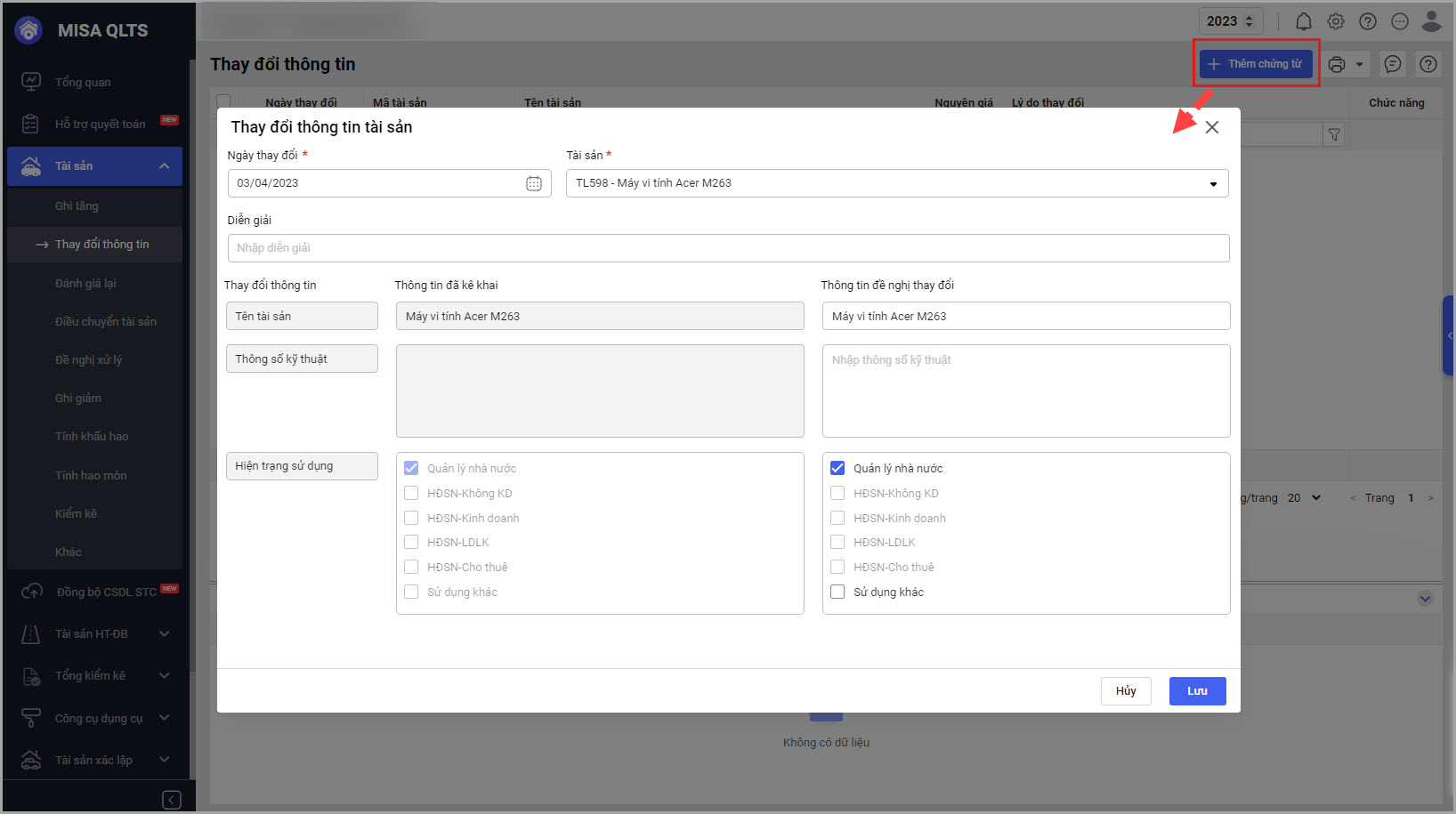Open the 'Tài sản' asset dropdown
This screenshot has height=814, width=1456.
pos(897,183)
